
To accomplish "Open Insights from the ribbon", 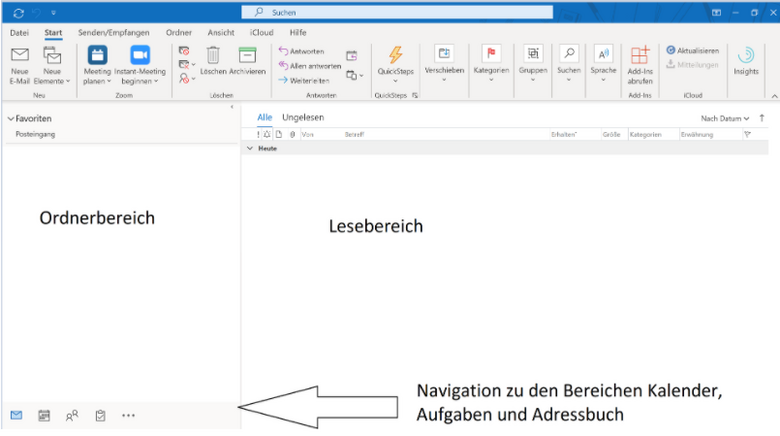I will pyautogui.click(x=745, y=58).
